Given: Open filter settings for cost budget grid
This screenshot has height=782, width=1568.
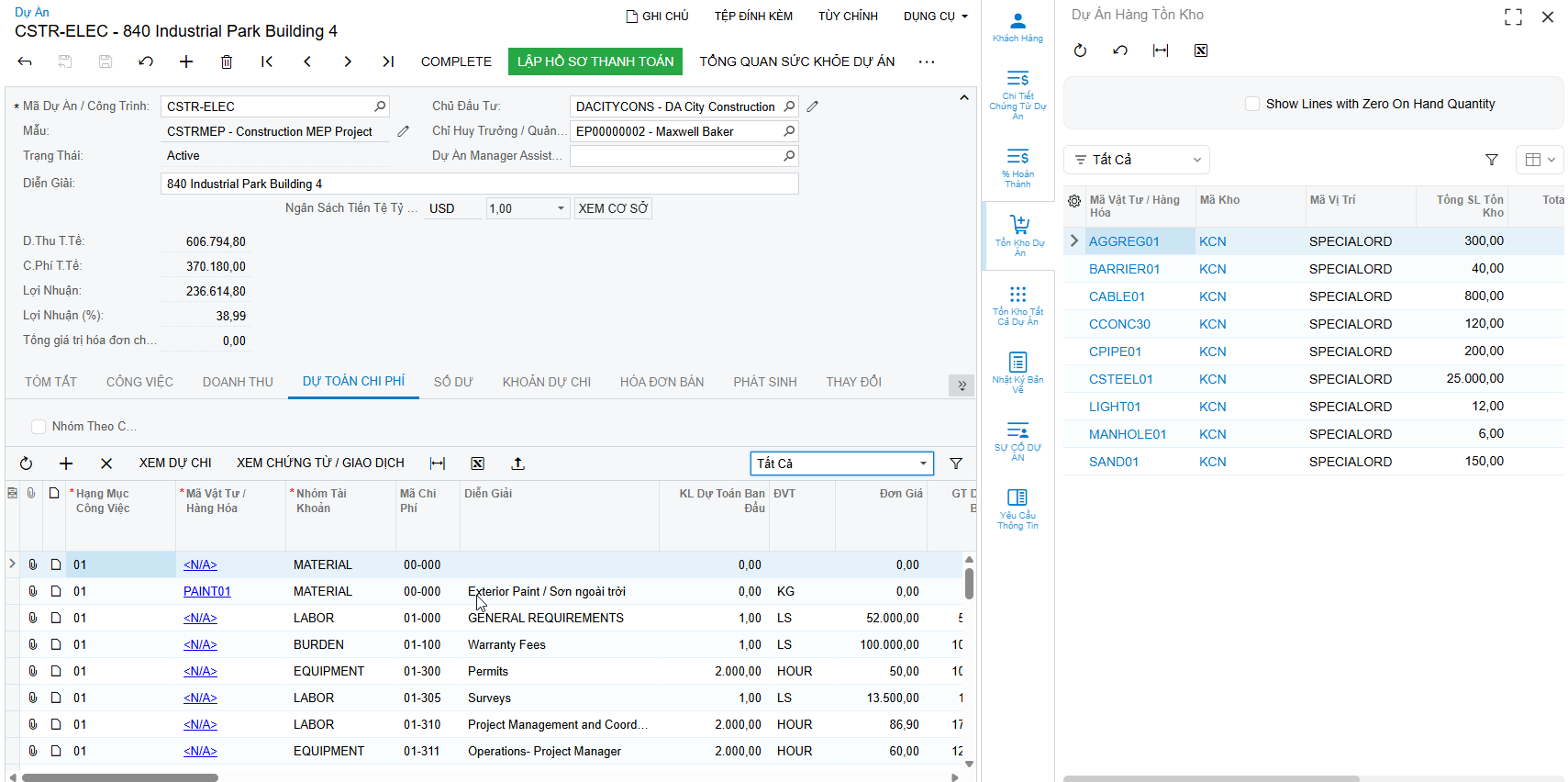Looking at the screenshot, I should (x=956, y=464).
